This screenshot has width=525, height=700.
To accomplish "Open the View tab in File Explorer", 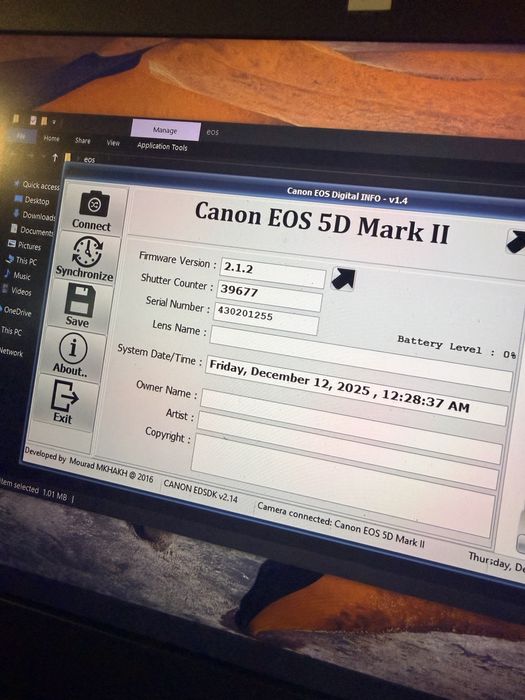I will pos(113,143).
